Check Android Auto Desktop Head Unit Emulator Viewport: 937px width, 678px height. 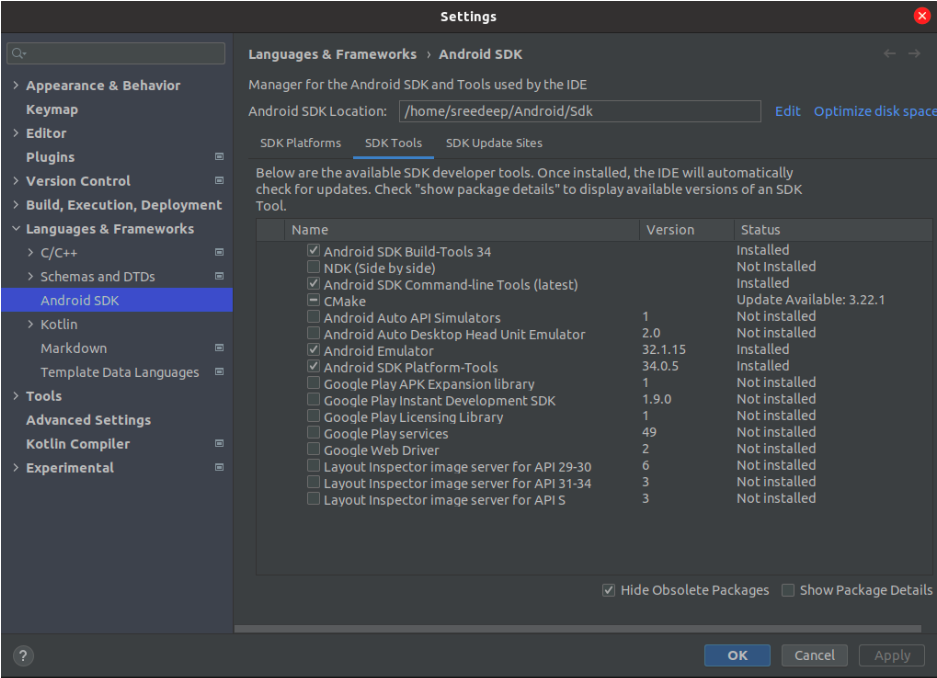click(313, 333)
